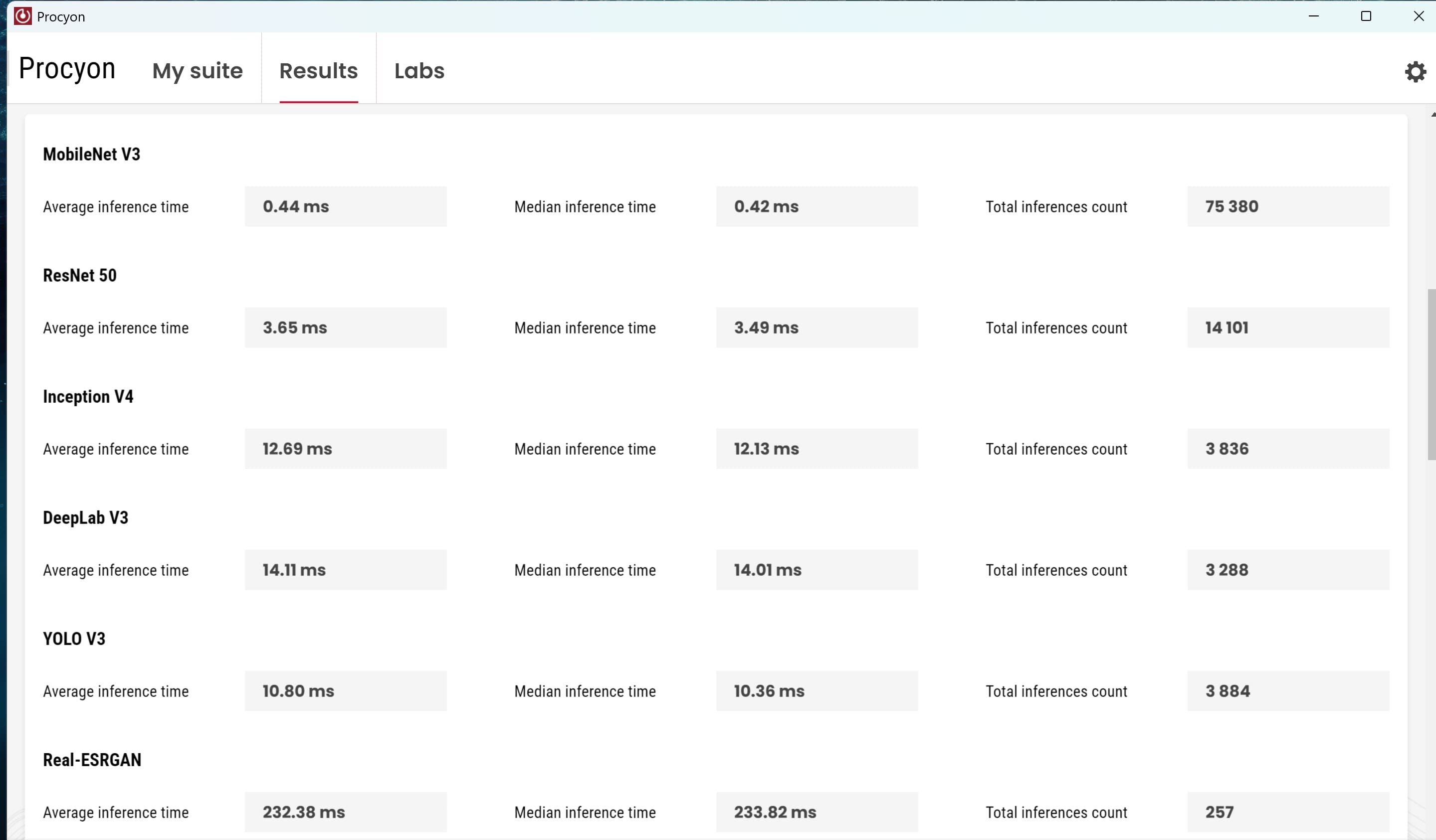Viewport: 1436px width, 840px height.
Task: Click the Procyon logo text
Action: (67, 69)
